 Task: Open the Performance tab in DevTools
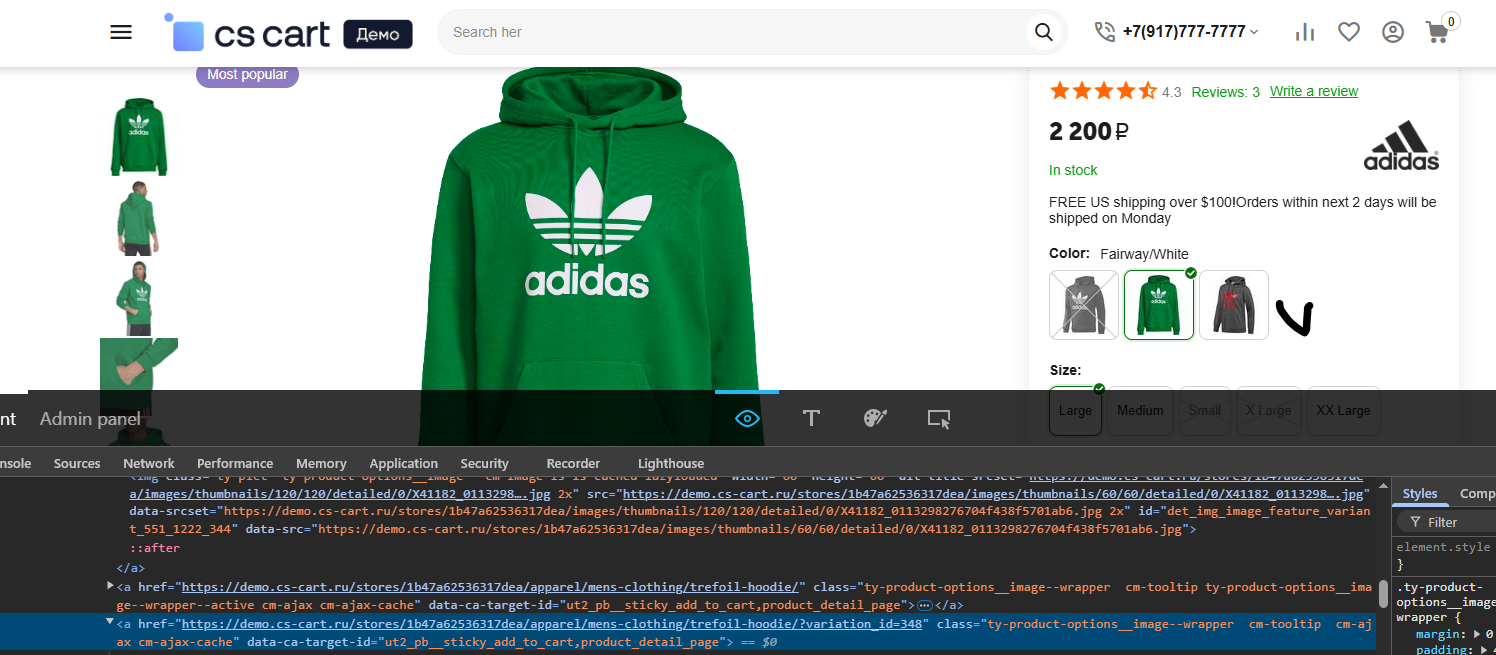click(235, 463)
